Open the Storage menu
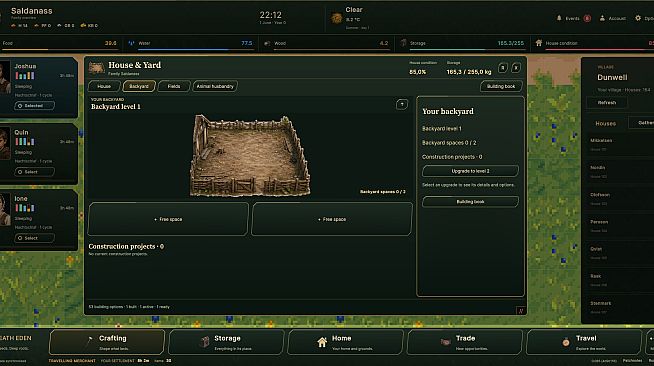This screenshot has height=366, width=654. pos(226,342)
